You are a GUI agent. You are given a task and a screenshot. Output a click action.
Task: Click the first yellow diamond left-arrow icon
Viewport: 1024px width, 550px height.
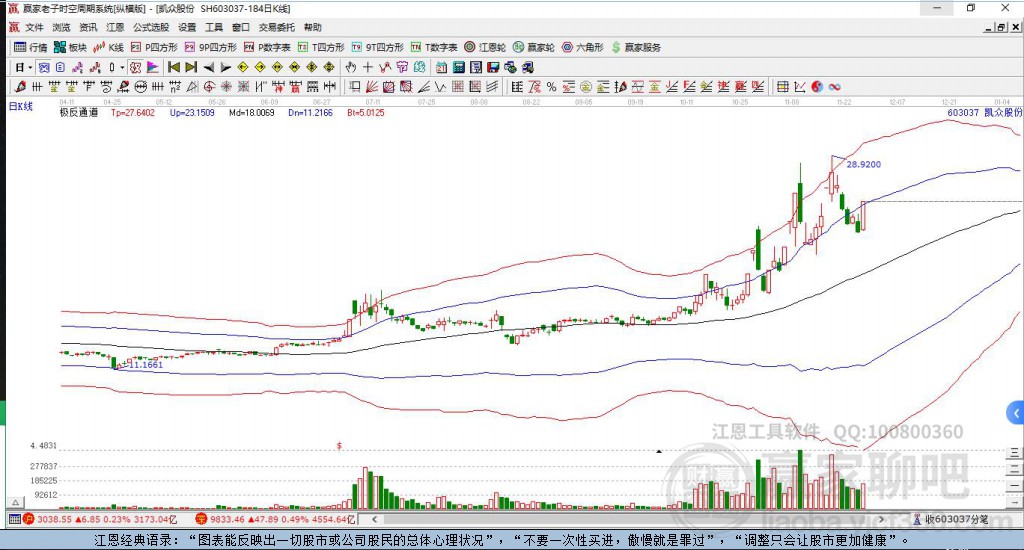[x=242, y=67]
